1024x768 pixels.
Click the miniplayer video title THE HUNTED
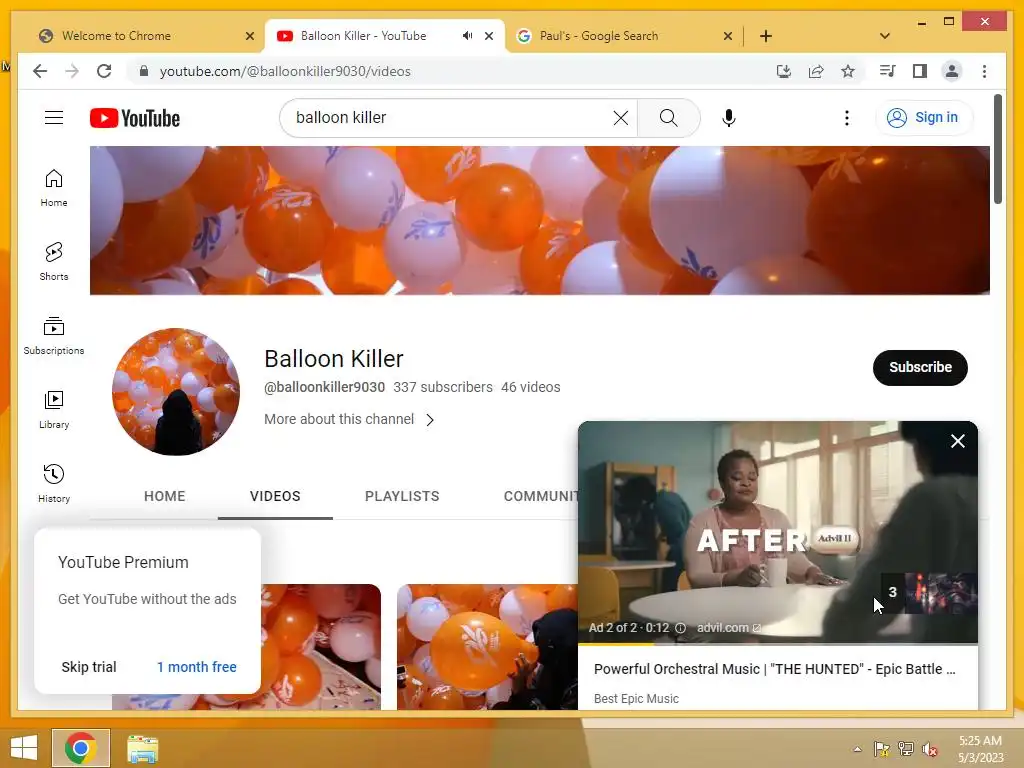(775, 669)
